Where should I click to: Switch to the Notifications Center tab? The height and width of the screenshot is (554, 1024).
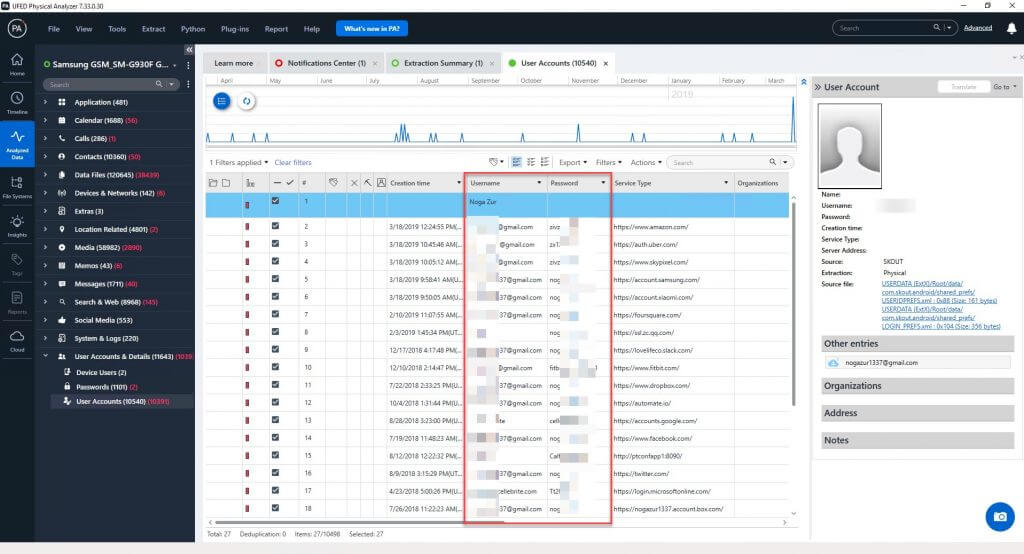pyautogui.click(x=326, y=63)
